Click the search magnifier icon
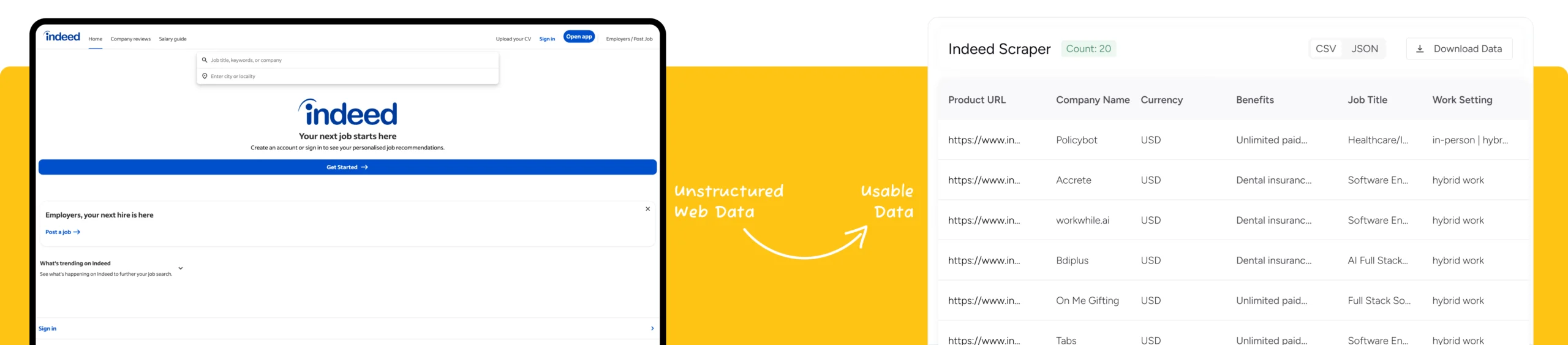 [x=205, y=60]
